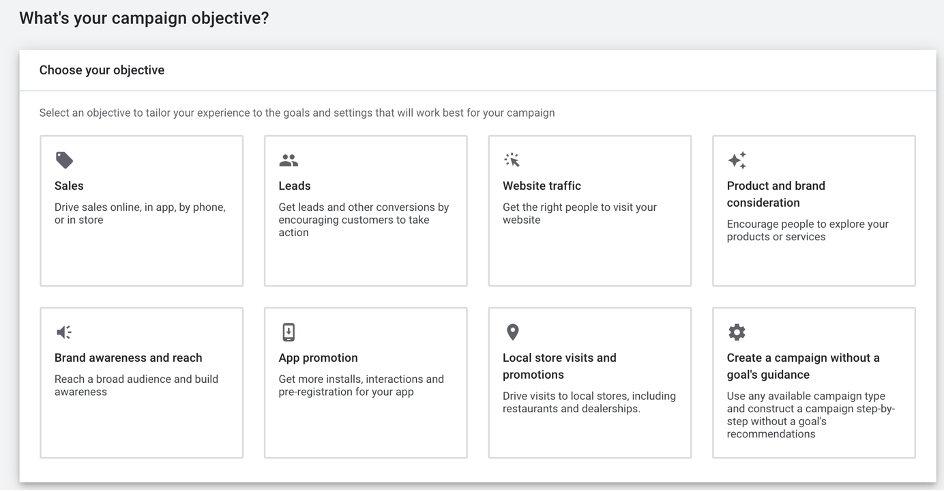The width and height of the screenshot is (945, 491).
Task: Click the sparkle icon for Product consideration
Action: pyautogui.click(x=737, y=160)
